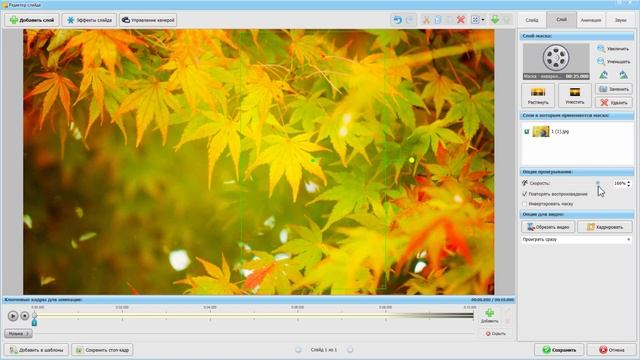Click the 'Отмена' cancel button
This screenshot has height=360, width=640.
pyautogui.click(x=611, y=350)
